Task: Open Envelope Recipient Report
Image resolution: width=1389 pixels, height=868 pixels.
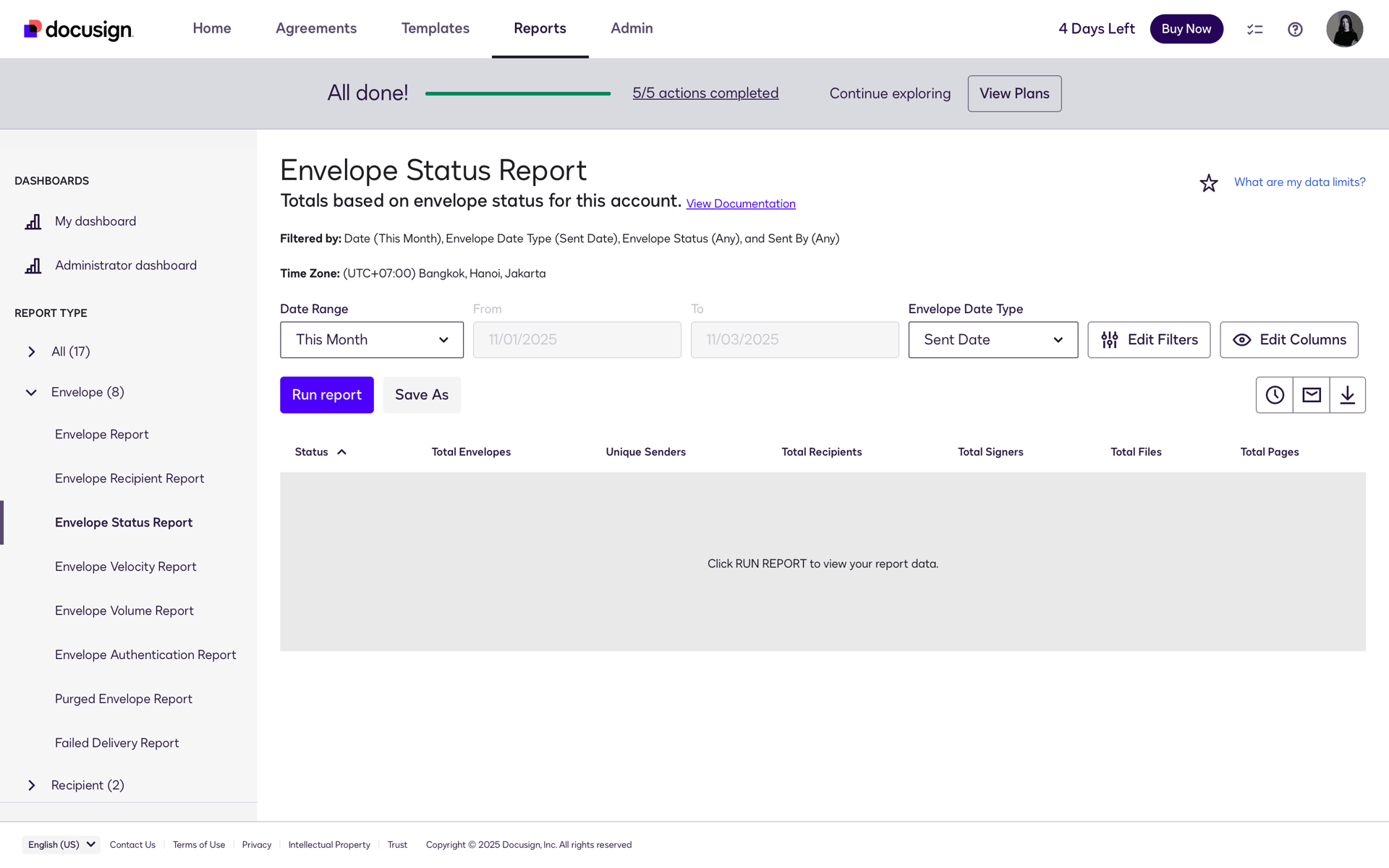Action: pyautogui.click(x=129, y=479)
